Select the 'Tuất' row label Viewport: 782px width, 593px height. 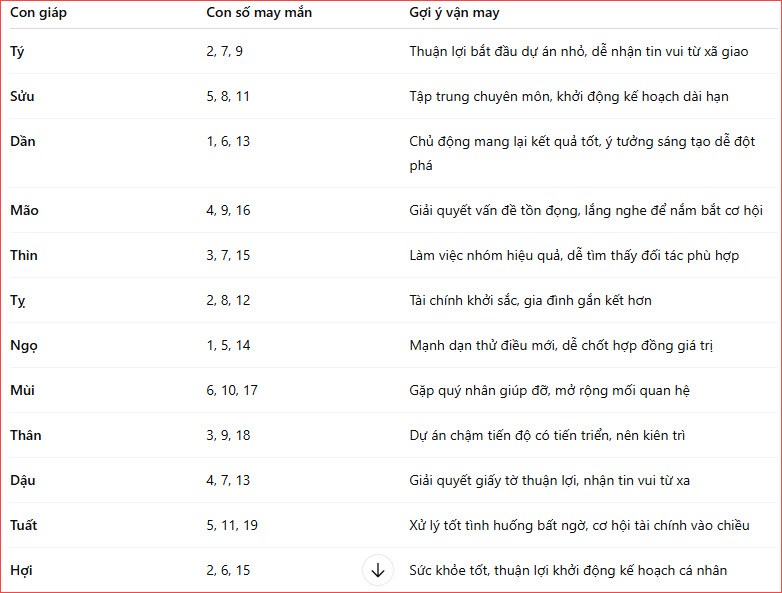(23, 525)
